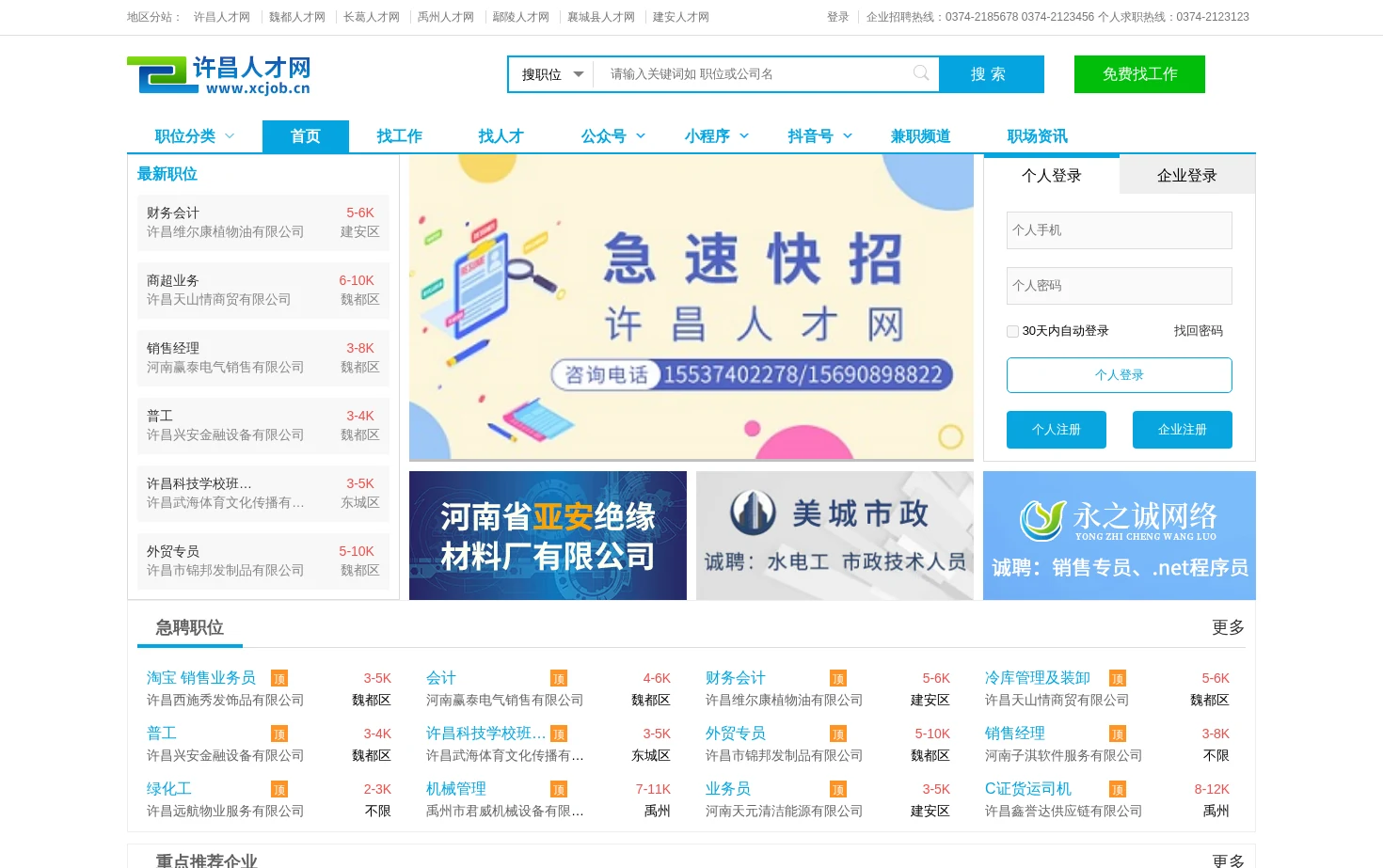Click the 顶 badge beside 机械管理
The height and width of the screenshot is (868, 1383).
[x=559, y=790]
